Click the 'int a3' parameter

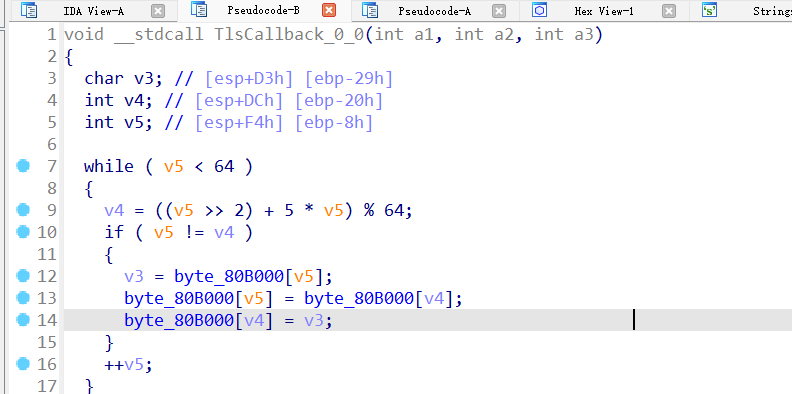(563, 35)
